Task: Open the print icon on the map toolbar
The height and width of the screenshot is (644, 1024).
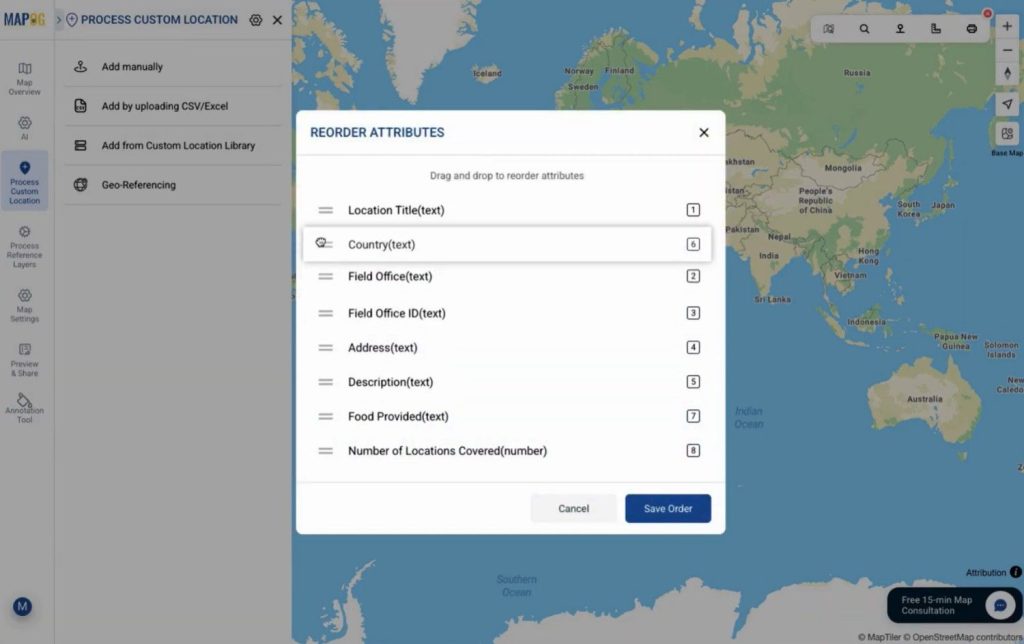Action: tap(972, 28)
